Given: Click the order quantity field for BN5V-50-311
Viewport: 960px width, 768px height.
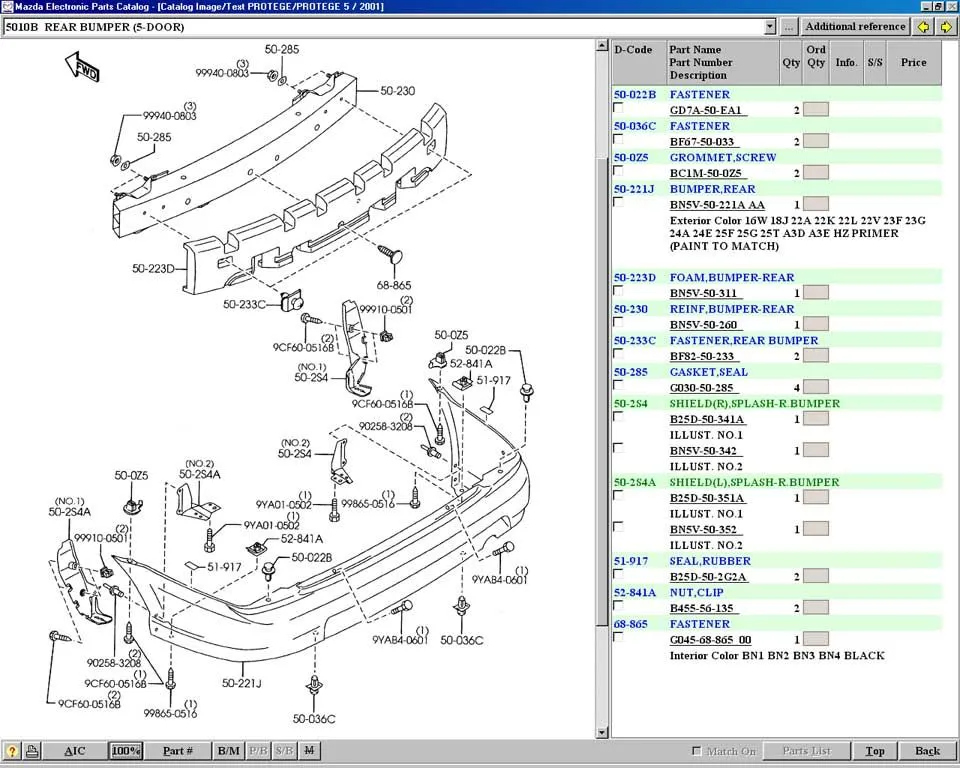Looking at the screenshot, I should (x=815, y=293).
